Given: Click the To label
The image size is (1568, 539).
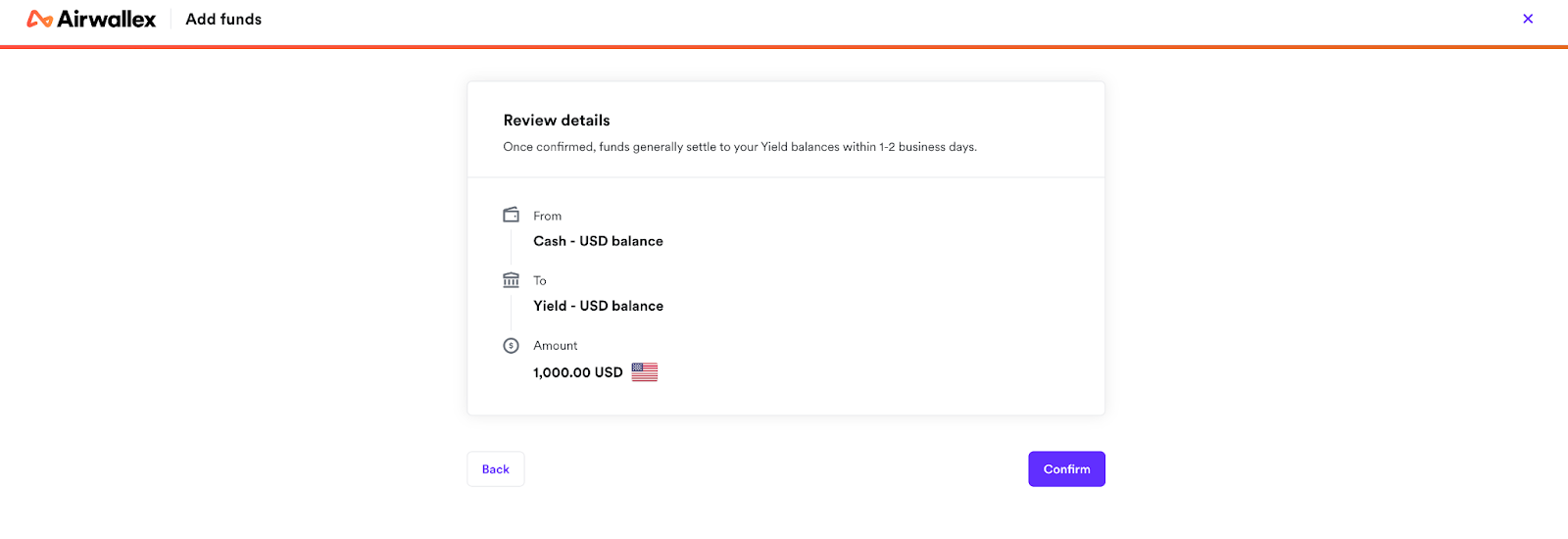Looking at the screenshot, I should (540, 280).
